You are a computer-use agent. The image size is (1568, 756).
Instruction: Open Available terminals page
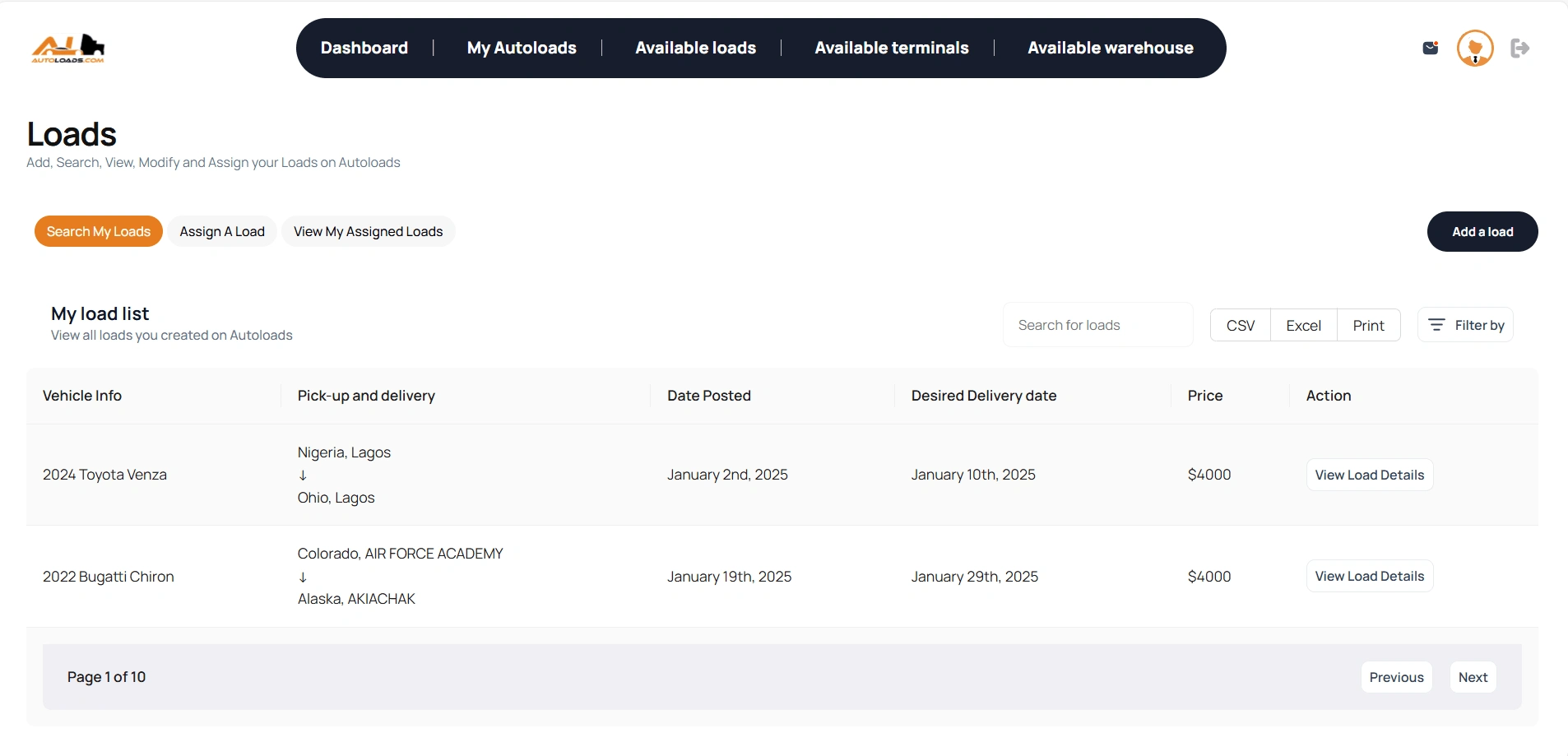pos(892,48)
